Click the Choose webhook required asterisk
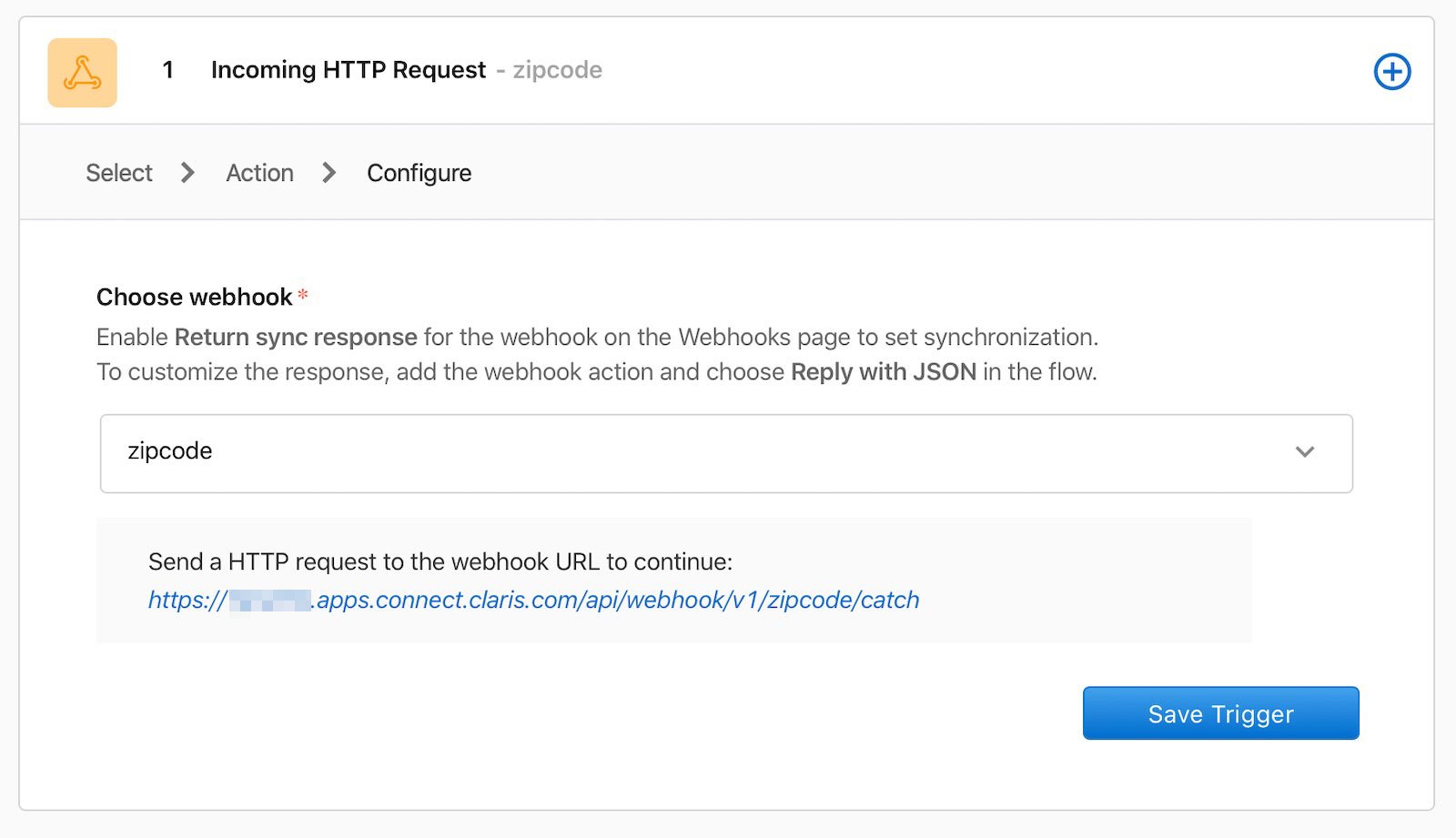Screen dimensions: 1456x838 303,296
